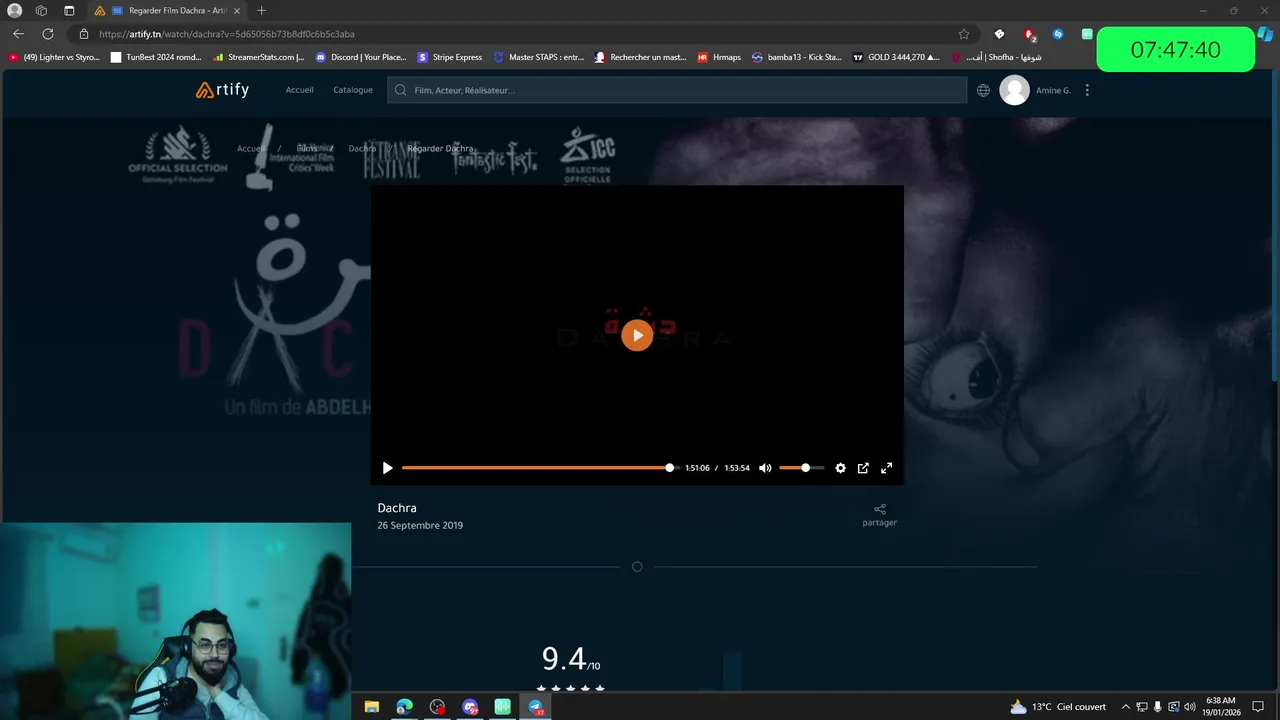Open the tab actions menu icon

click(x=69, y=11)
